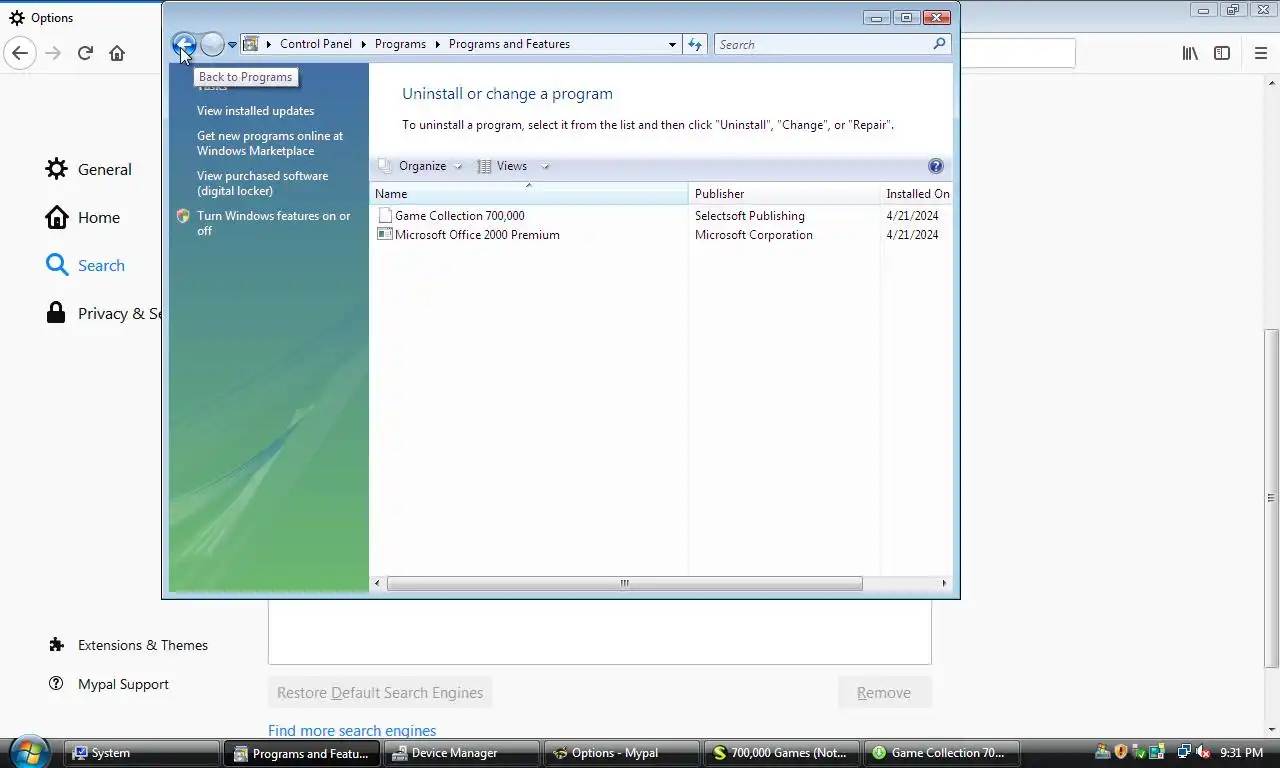The width and height of the screenshot is (1280, 768).
Task: Switch to System taskbar button
Action: (141, 753)
